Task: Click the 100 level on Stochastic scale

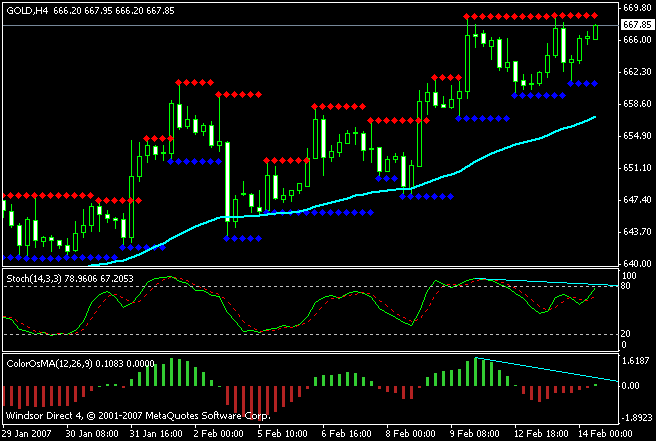Action: click(629, 276)
